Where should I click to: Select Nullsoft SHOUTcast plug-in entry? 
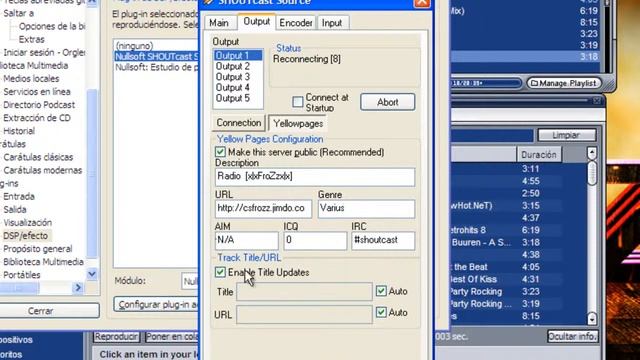[x=156, y=56]
